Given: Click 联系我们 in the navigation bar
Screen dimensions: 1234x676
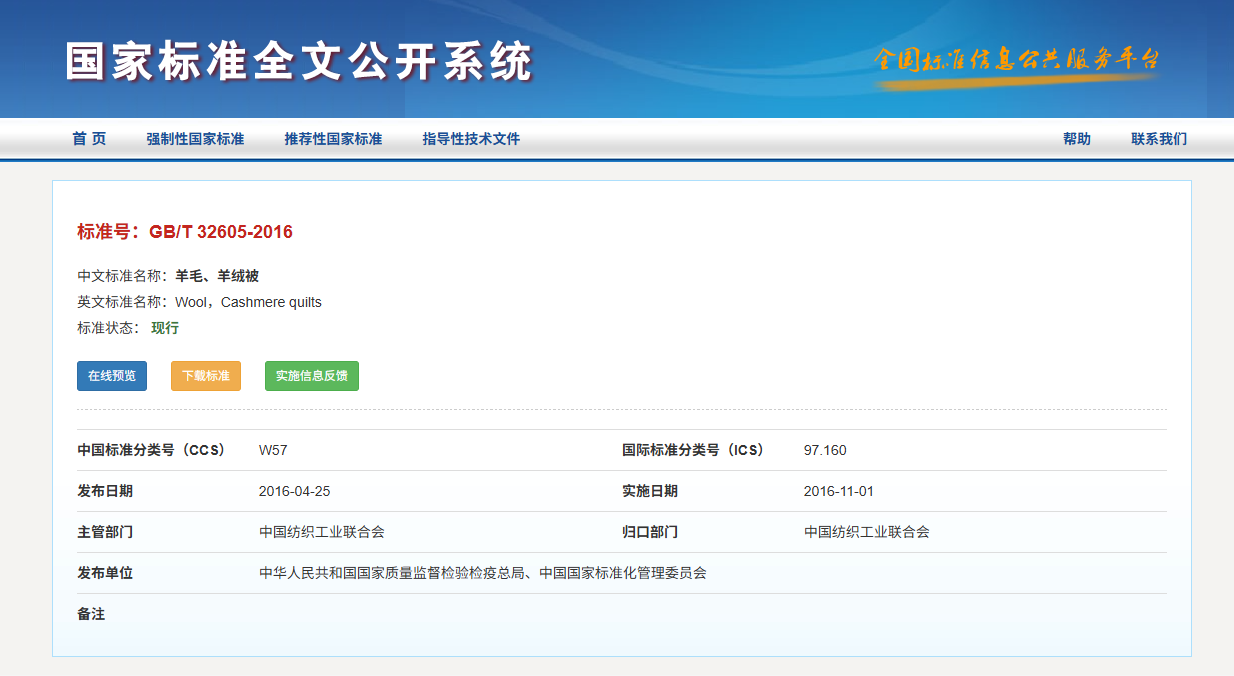Looking at the screenshot, I should [x=1159, y=139].
